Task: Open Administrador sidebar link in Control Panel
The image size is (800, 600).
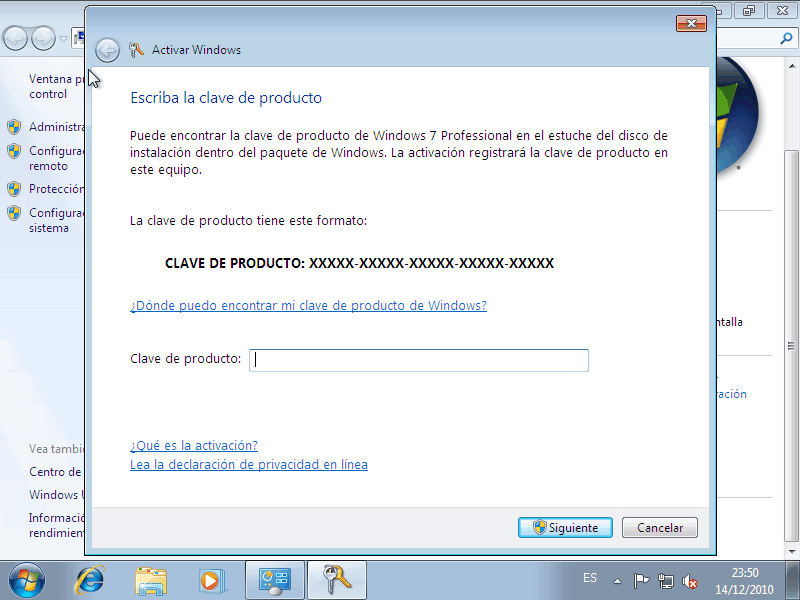Action: [57, 127]
